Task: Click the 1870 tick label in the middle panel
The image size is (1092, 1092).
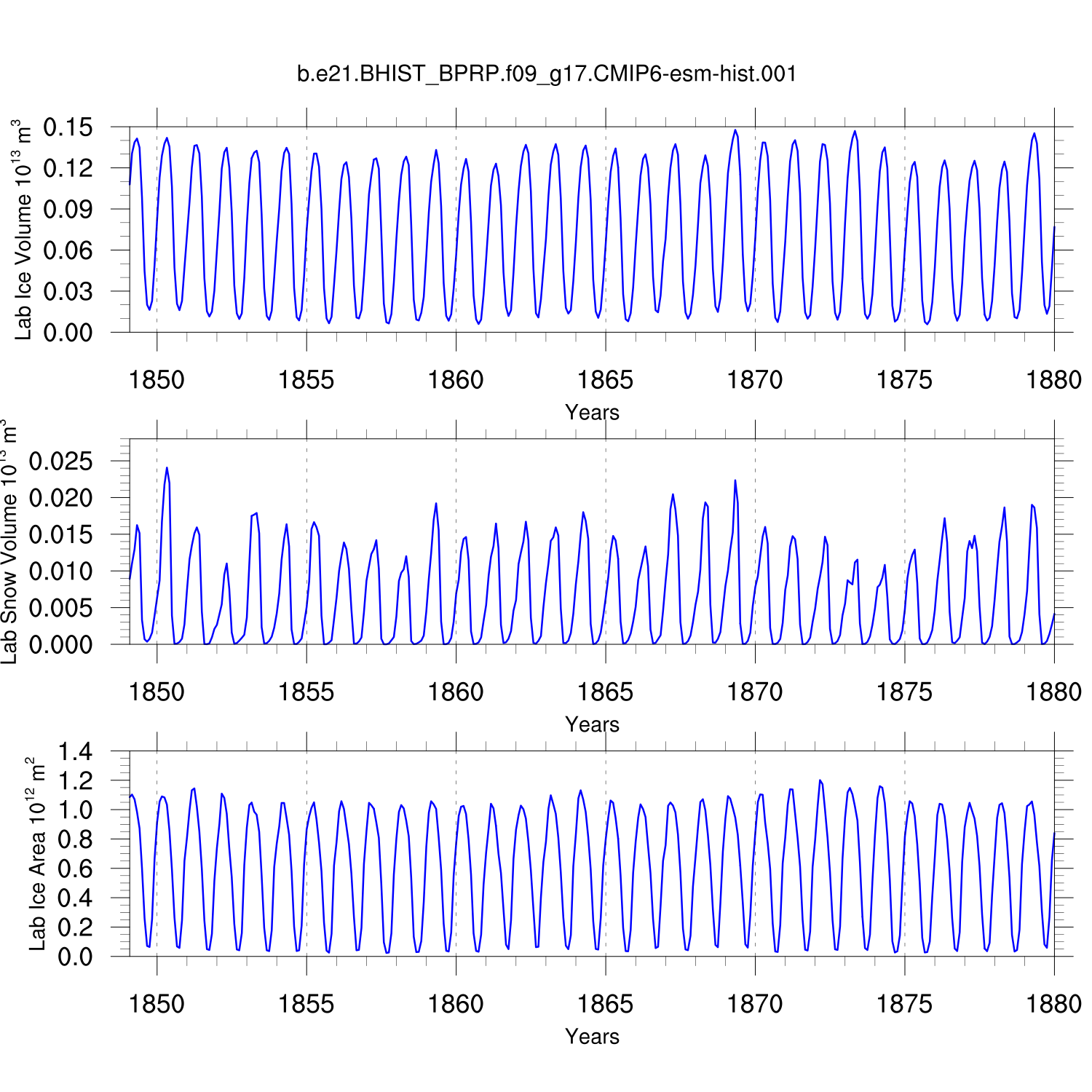Action: click(755, 692)
